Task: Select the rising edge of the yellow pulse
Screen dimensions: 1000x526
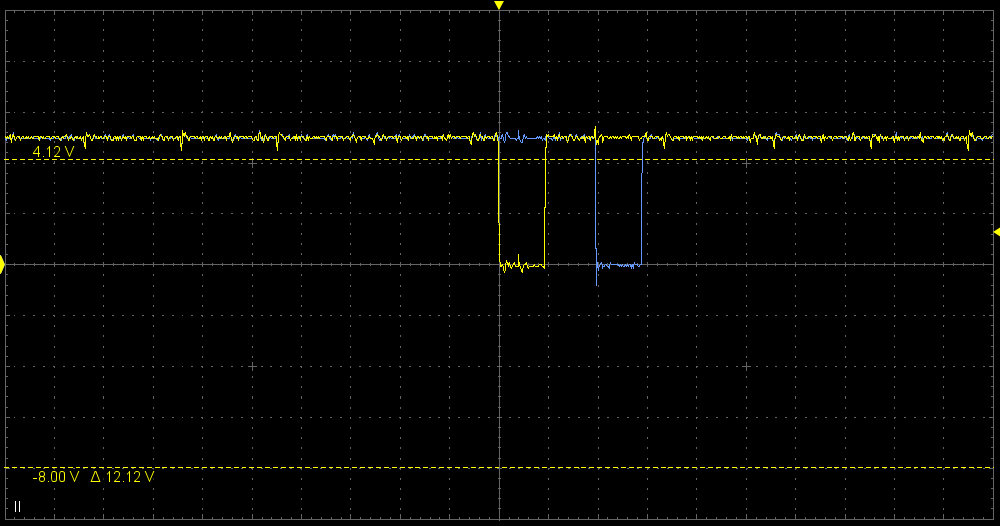Action: 545,200
